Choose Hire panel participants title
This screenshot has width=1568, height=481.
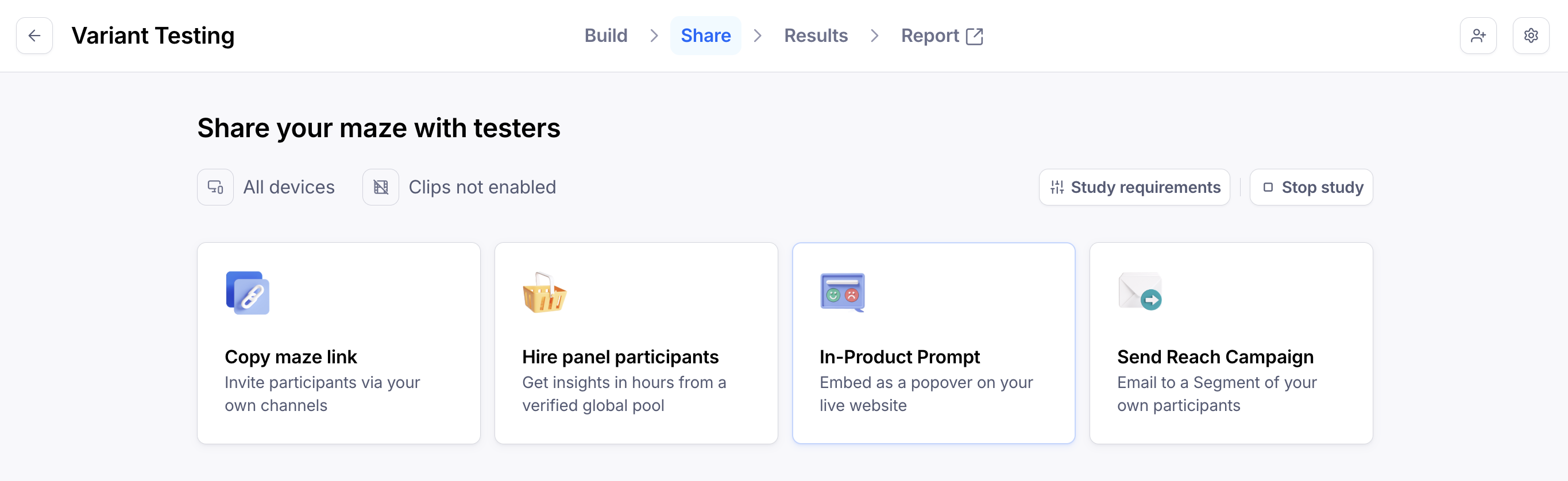pyautogui.click(x=620, y=357)
